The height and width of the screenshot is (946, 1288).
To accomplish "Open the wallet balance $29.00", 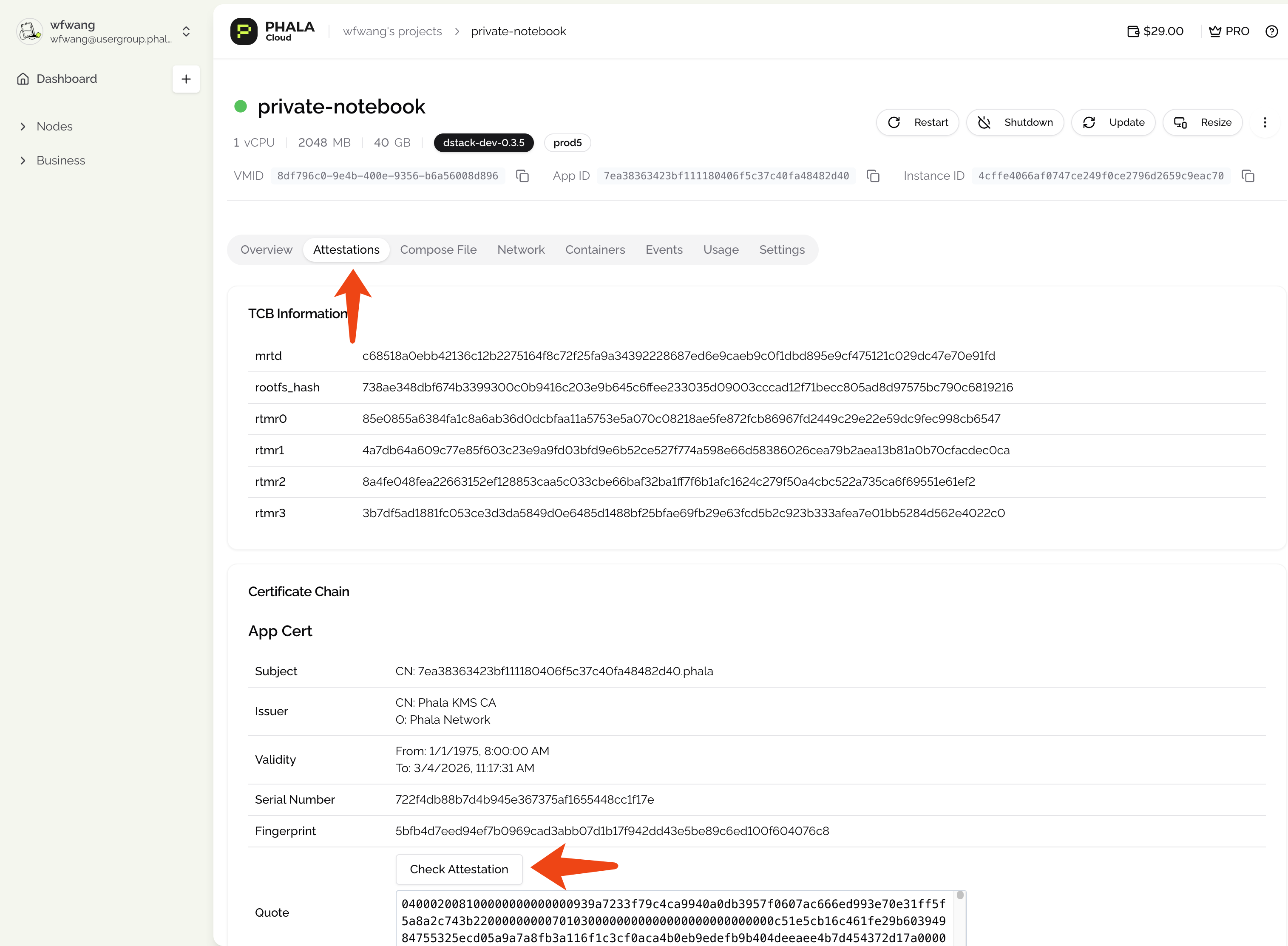I will pos(1155,31).
